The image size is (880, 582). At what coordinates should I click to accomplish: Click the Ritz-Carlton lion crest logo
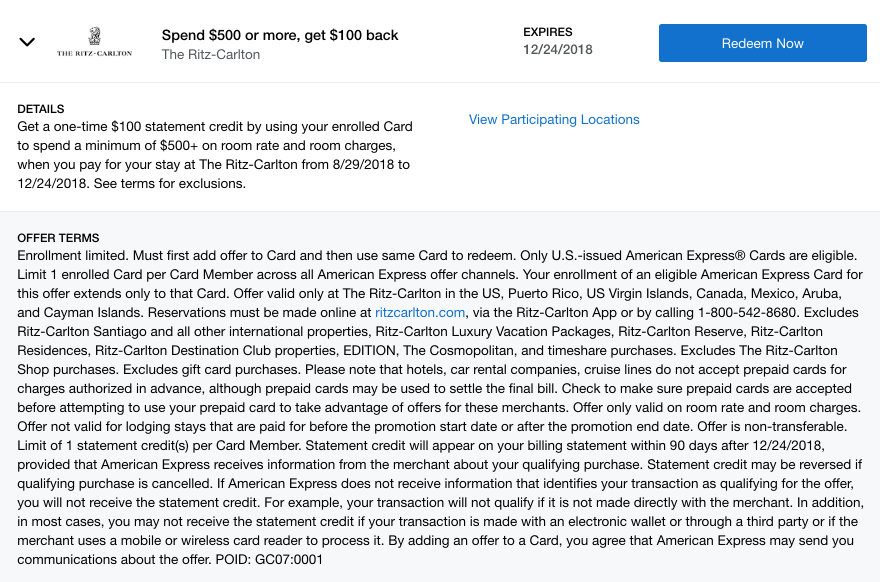93,35
